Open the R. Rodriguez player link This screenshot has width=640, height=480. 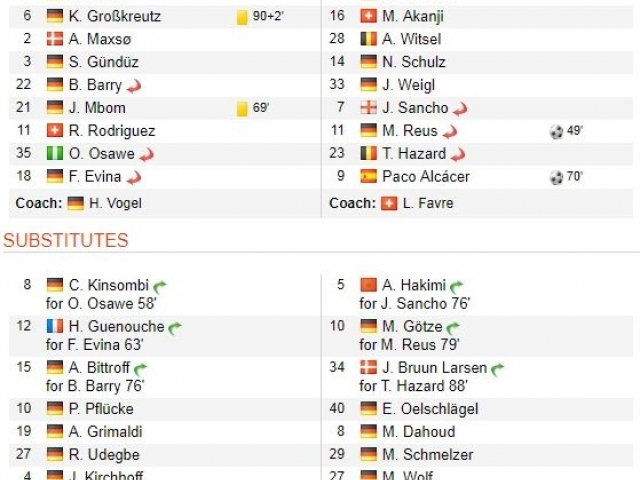[x=112, y=131]
